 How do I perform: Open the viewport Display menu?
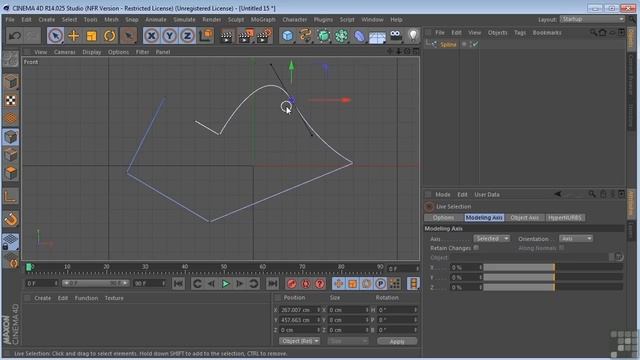(91, 52)
